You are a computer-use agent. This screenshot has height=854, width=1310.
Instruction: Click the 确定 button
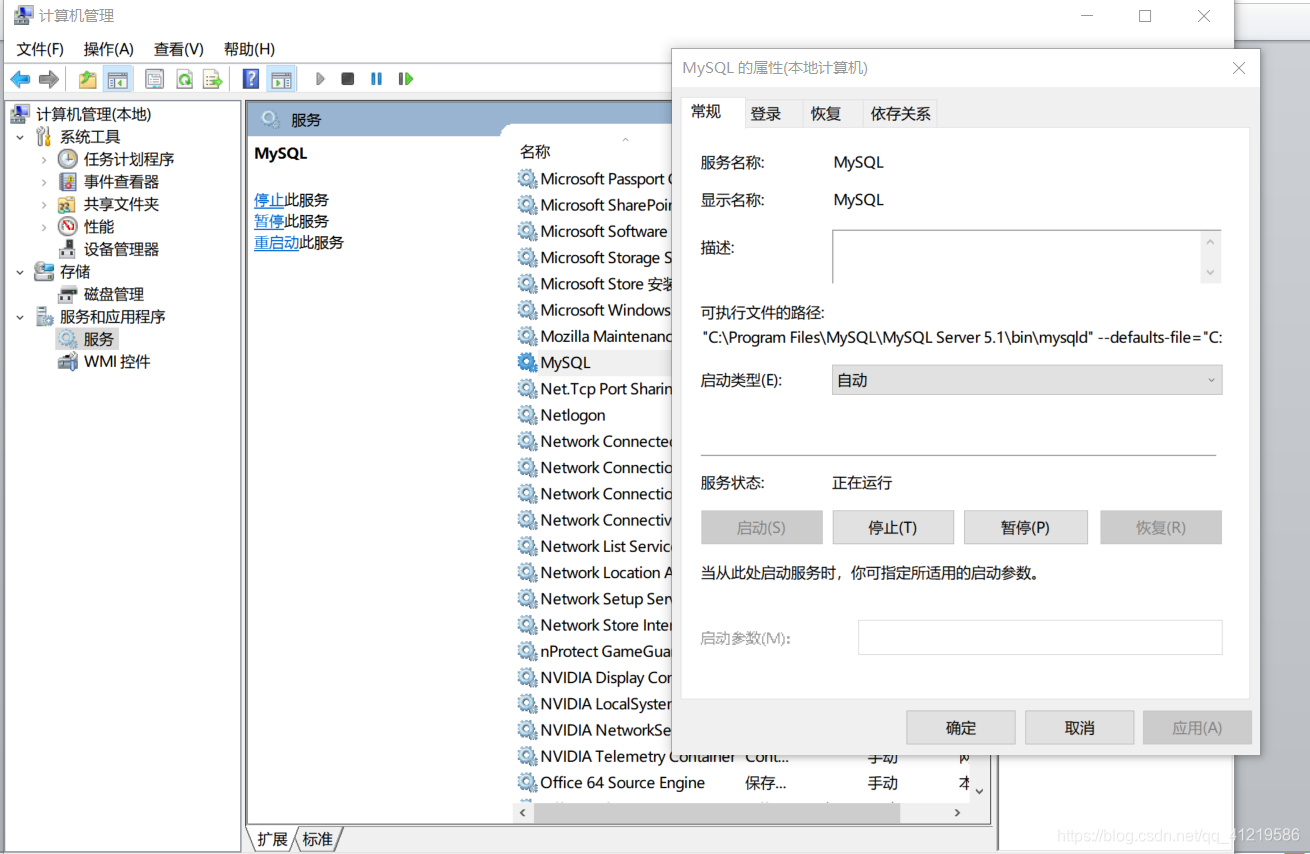961,728
